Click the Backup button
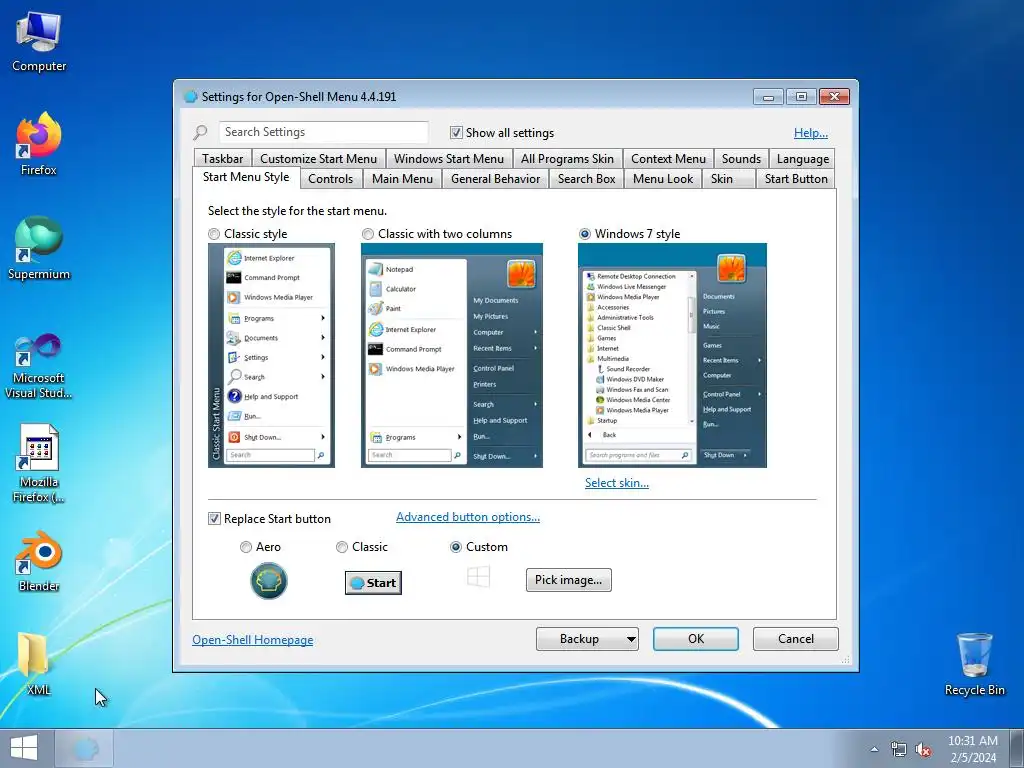1024x768 pixels. click(x=579, y=639)
